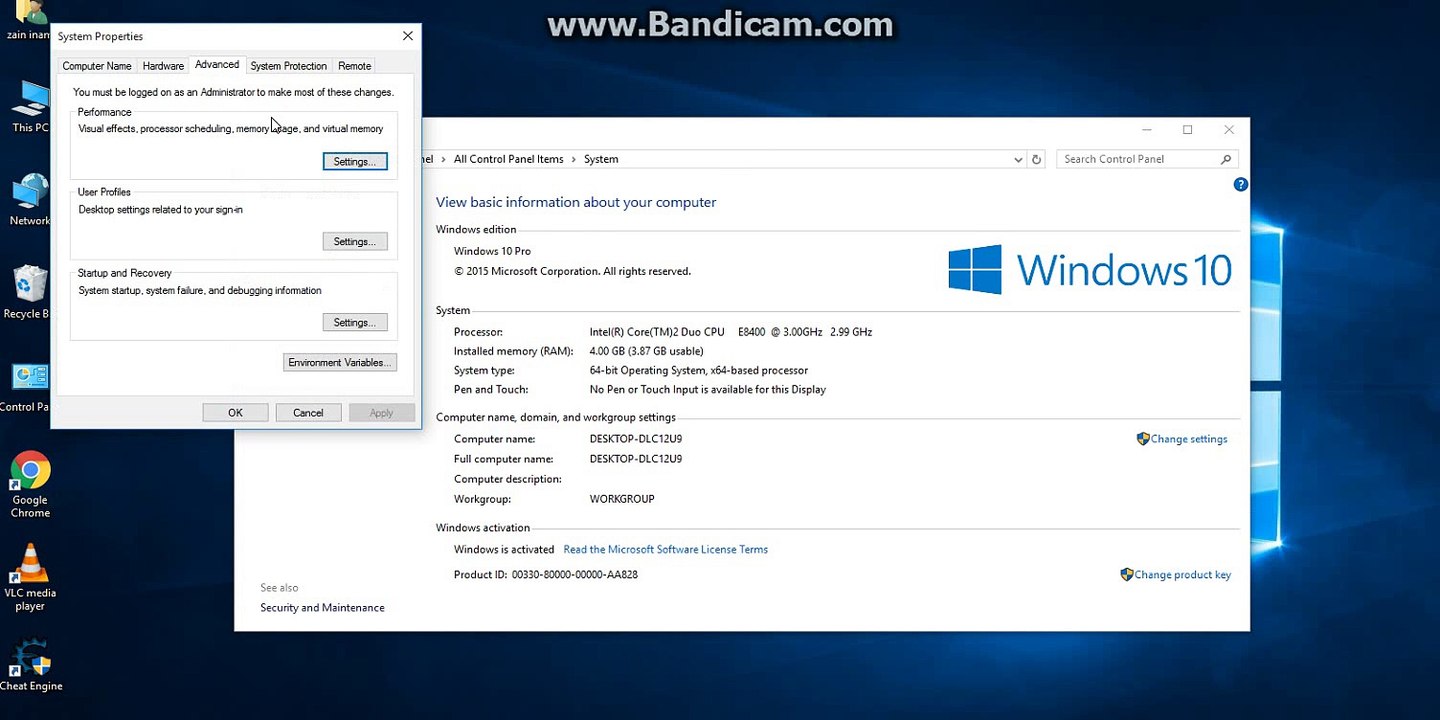The image size is (1440, 720).
Task: Open Environment Variables dialog
Action: pyautogui.click(x=340, y=363)
